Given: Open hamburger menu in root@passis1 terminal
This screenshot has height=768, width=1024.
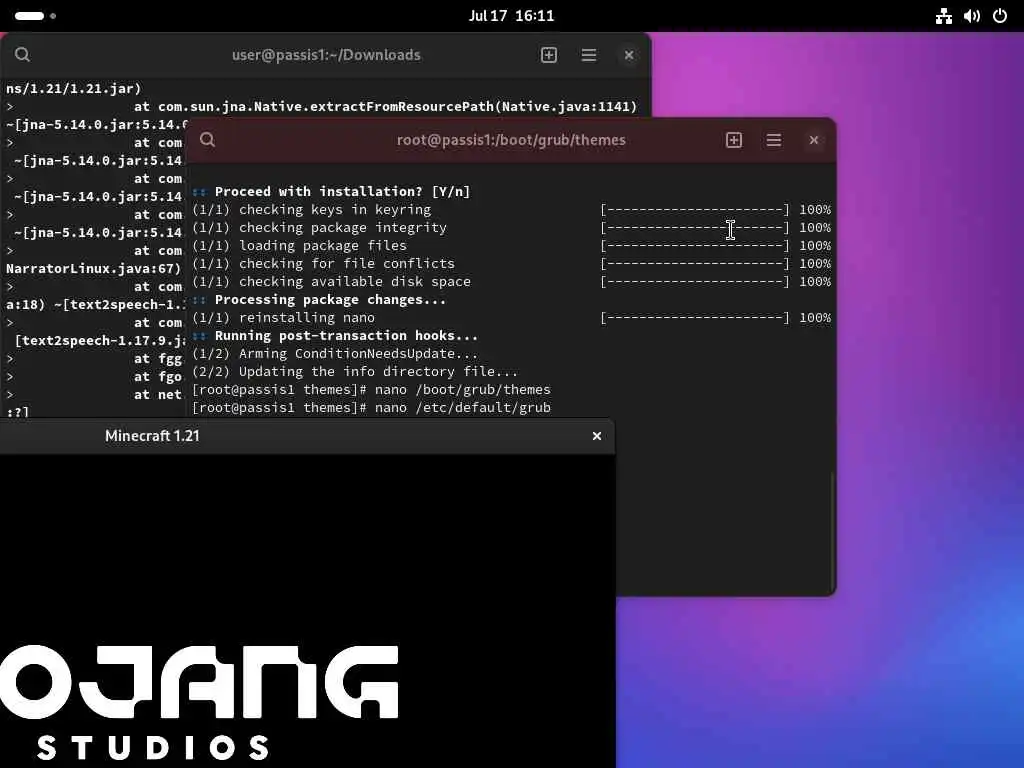Looking at the screenshot, I should 774,140.
